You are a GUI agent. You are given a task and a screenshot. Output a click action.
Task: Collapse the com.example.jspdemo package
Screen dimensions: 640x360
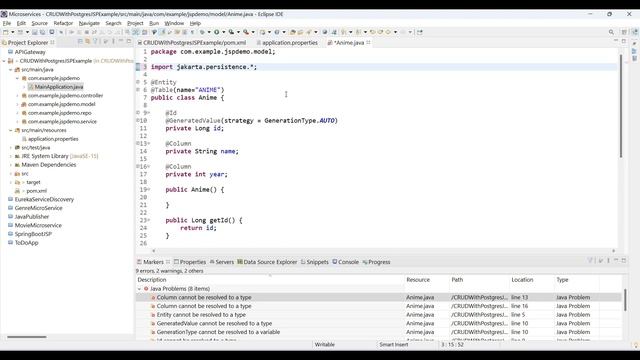(17, 78)
